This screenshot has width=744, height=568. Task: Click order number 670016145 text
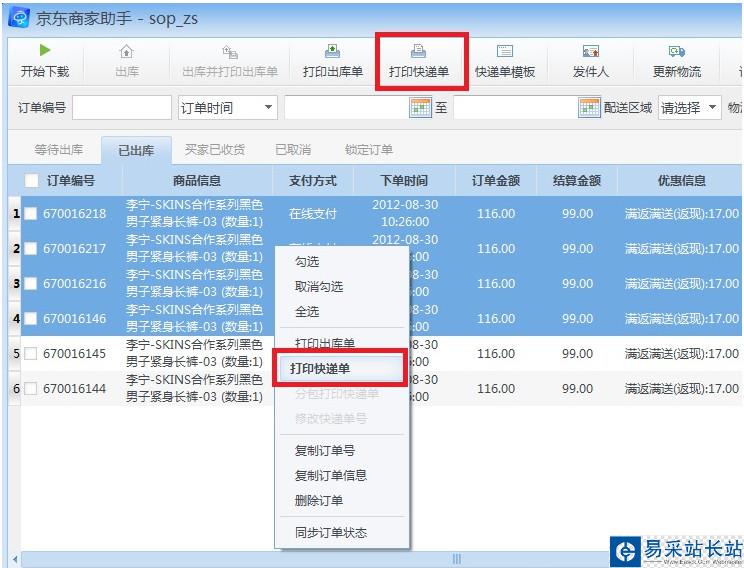(74, 354)
